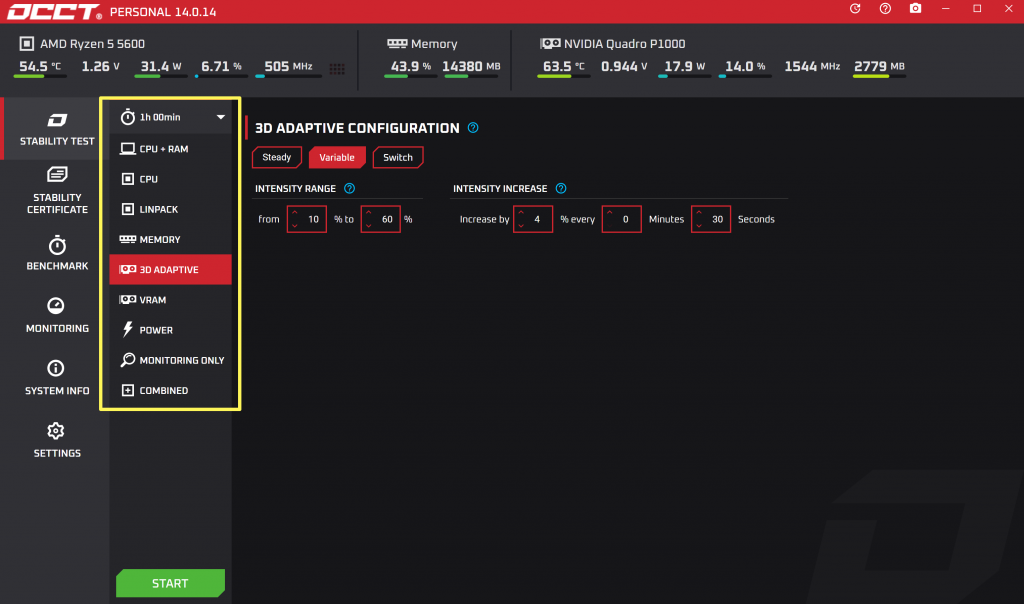Click the GPU clock 1544 MHz reading
The image size is (1024, 604).
pos(812,67)
